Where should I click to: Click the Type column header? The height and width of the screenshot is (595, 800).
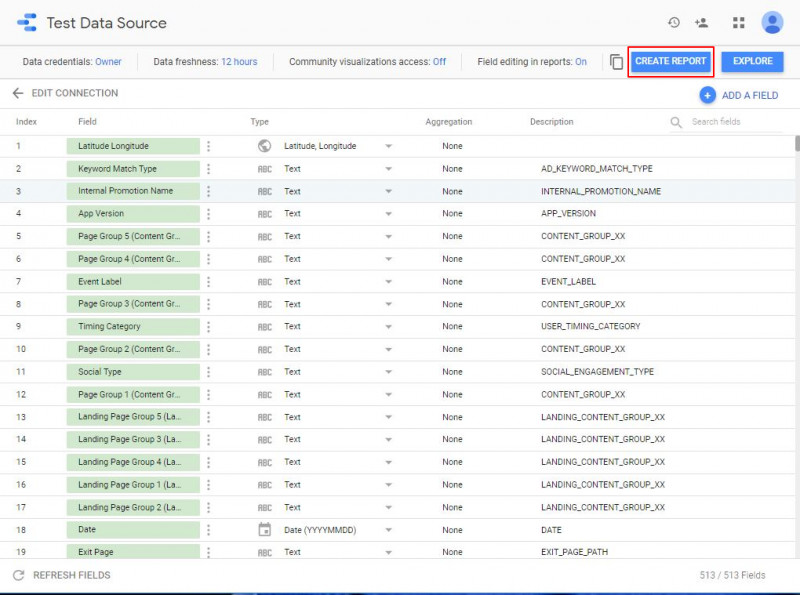(259, 121)
